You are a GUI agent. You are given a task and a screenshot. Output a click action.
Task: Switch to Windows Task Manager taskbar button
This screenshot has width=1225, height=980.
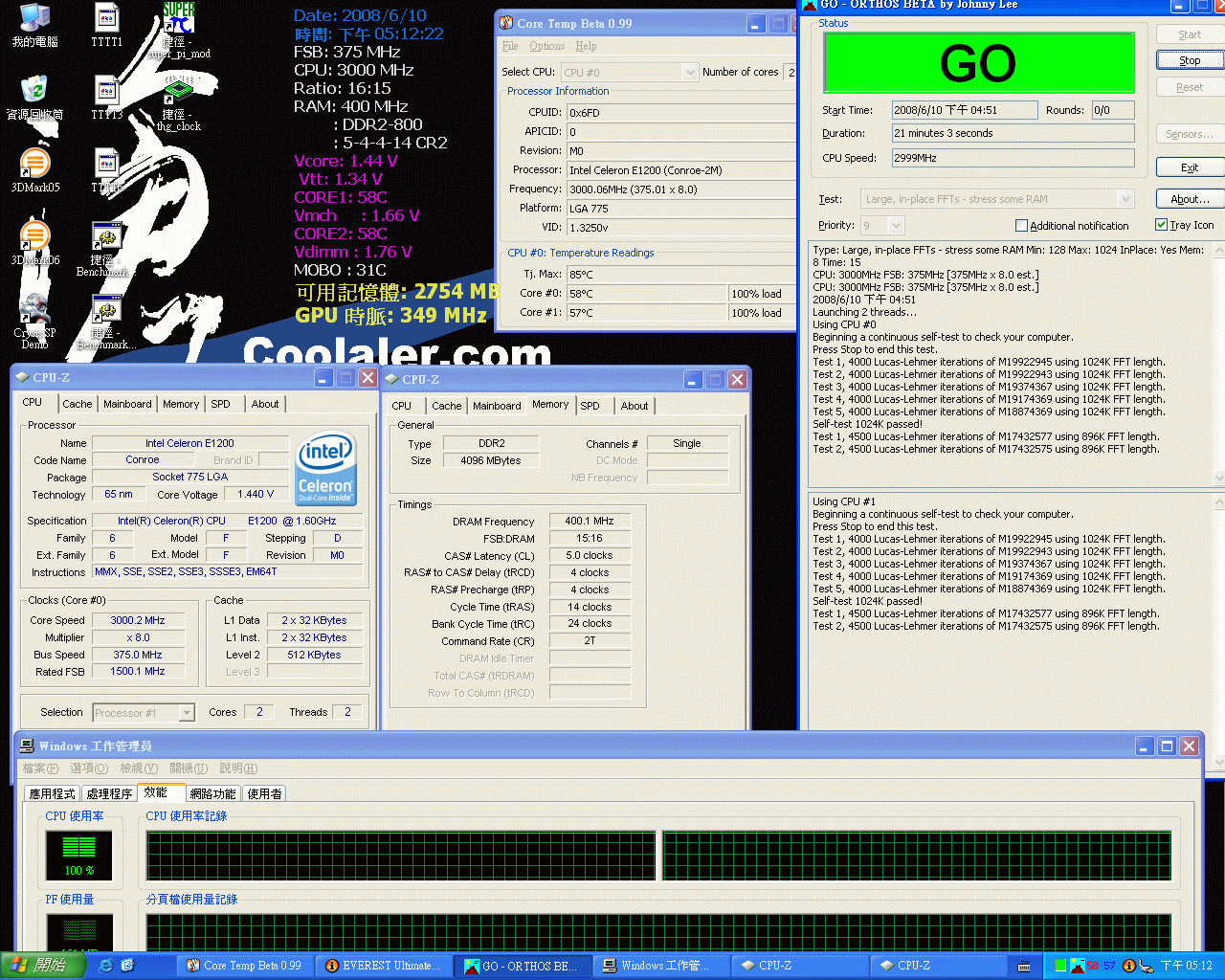[663, 966]
